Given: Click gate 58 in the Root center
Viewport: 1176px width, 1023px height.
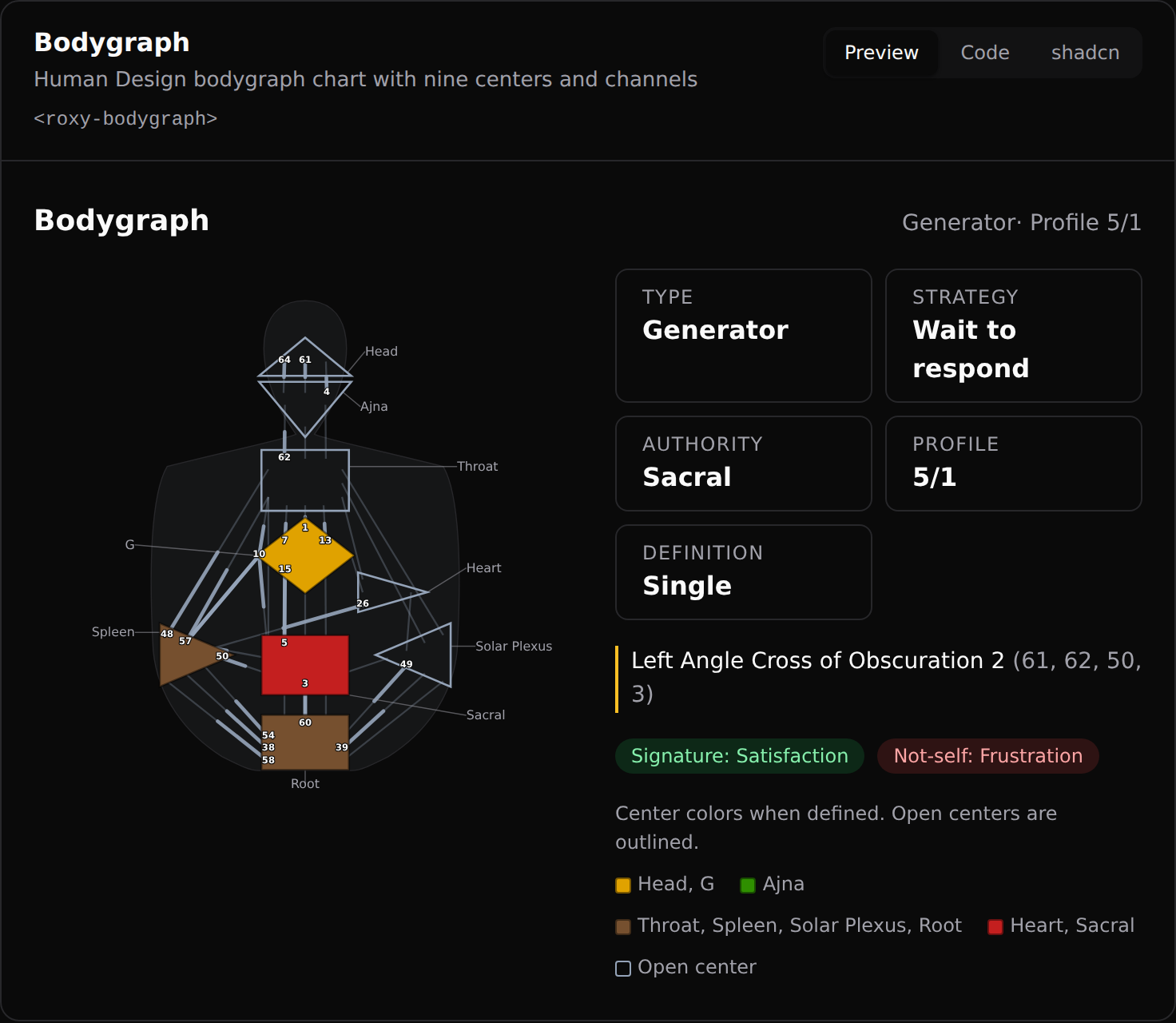Looking at the screenshot, I should (x=268, y=760).
